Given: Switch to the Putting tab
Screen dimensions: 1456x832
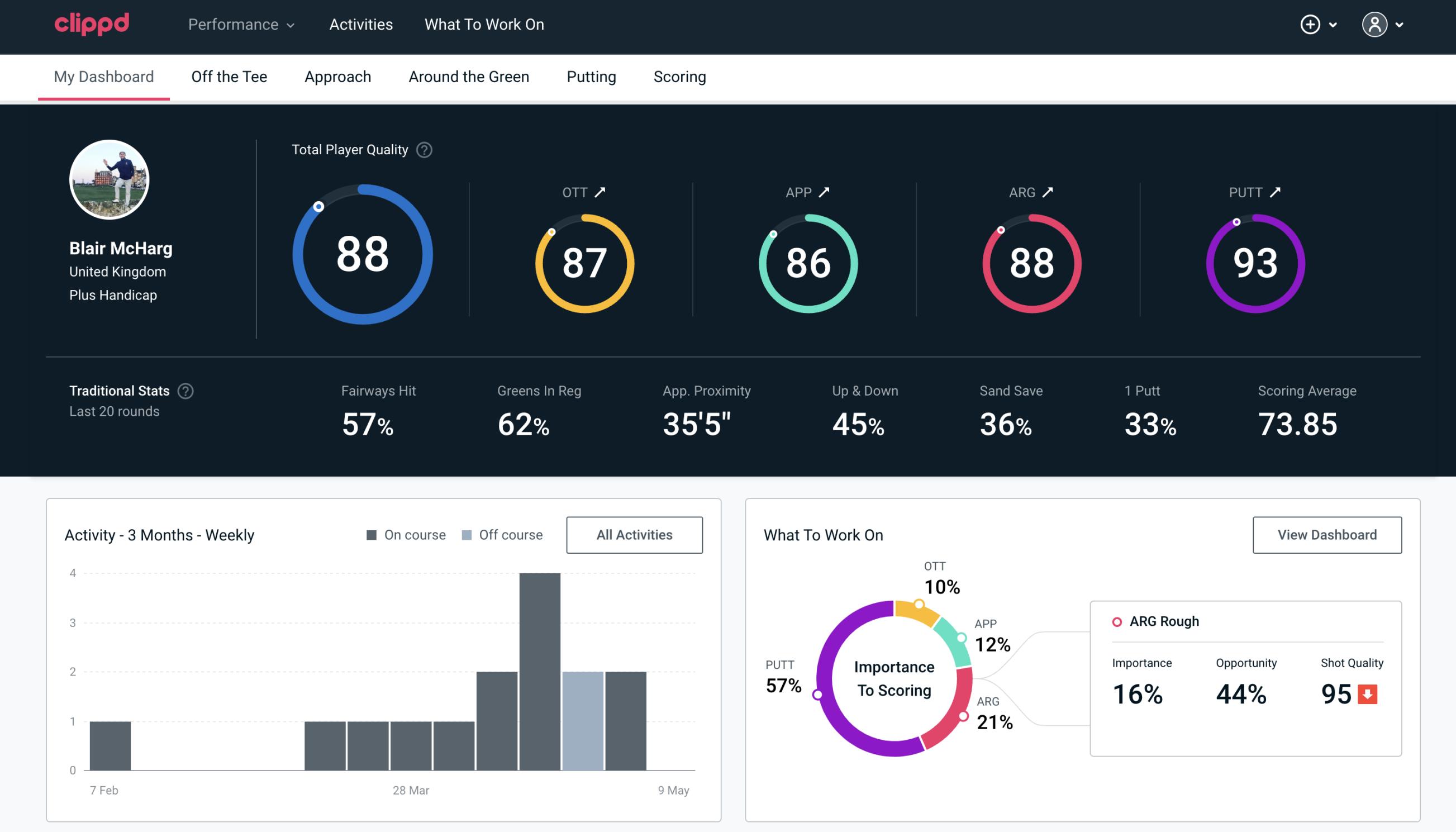Looking at the screenshot, I should click(x=590, y=76).
